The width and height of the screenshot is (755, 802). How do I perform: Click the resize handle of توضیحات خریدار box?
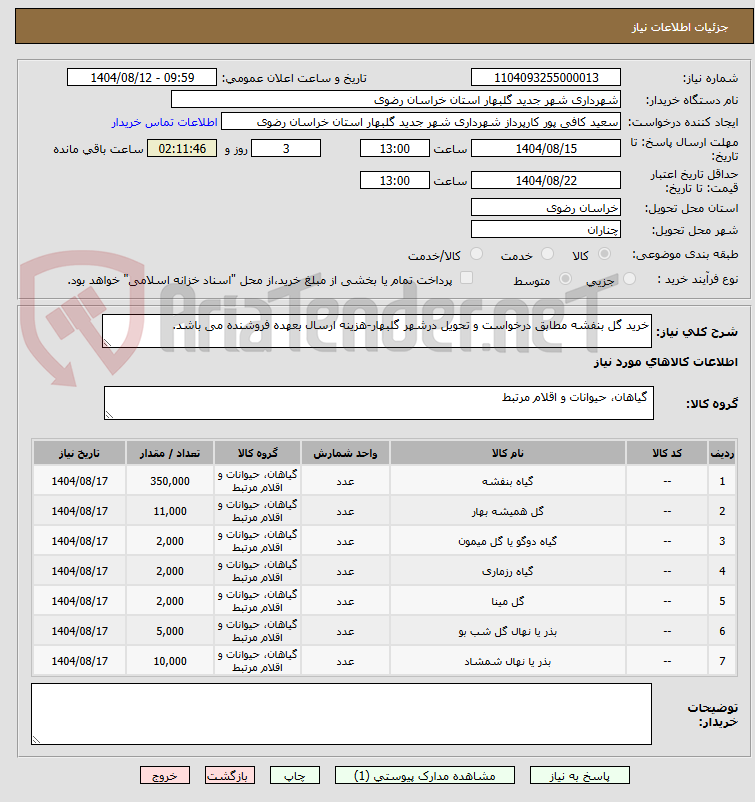pos(36,740)
